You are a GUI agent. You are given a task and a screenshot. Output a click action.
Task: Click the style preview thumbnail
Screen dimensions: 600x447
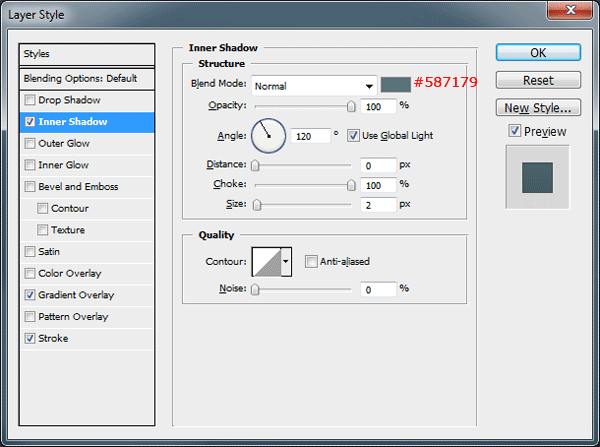coord(537,177)
